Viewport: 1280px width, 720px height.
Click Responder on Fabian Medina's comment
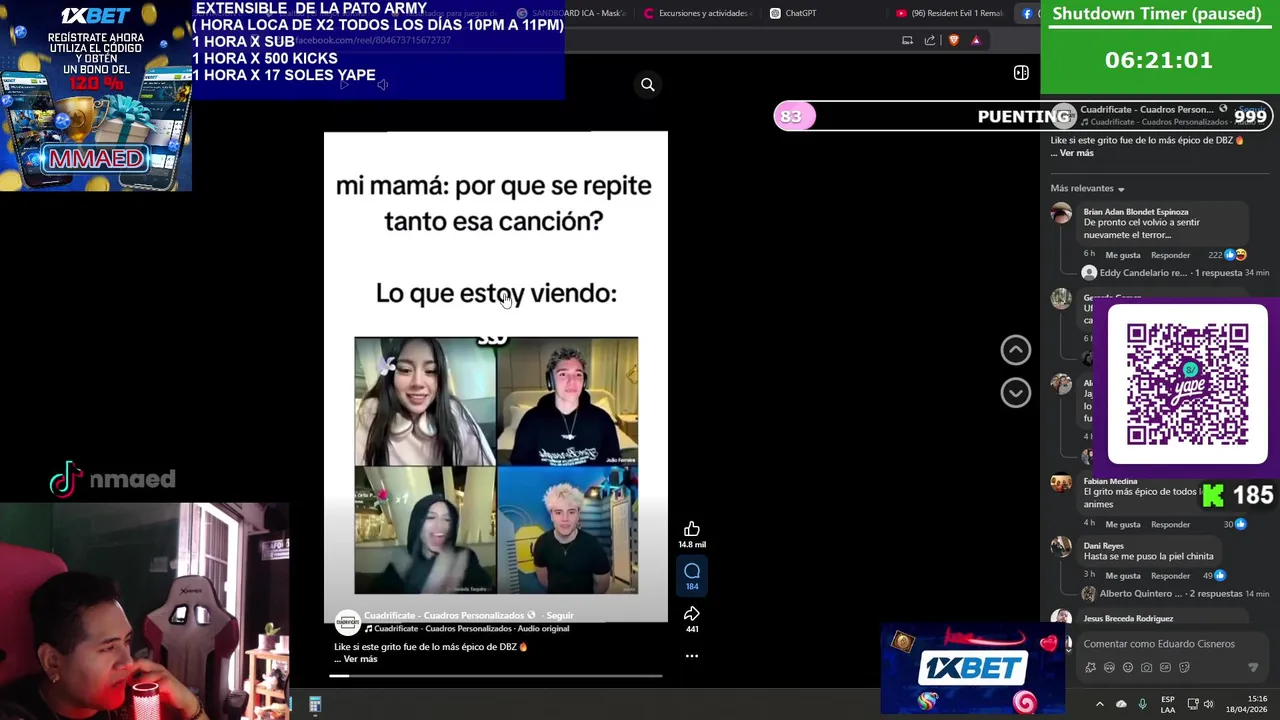tap(1170, 524)
